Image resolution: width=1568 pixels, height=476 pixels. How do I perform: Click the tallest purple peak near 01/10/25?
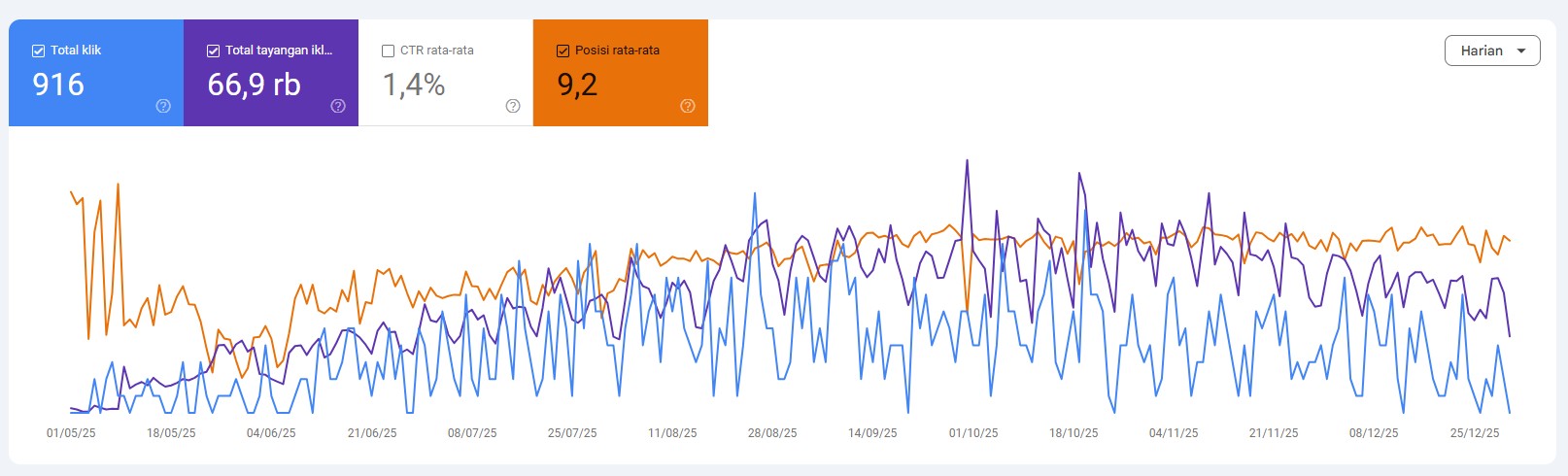(x=967, y=161)
